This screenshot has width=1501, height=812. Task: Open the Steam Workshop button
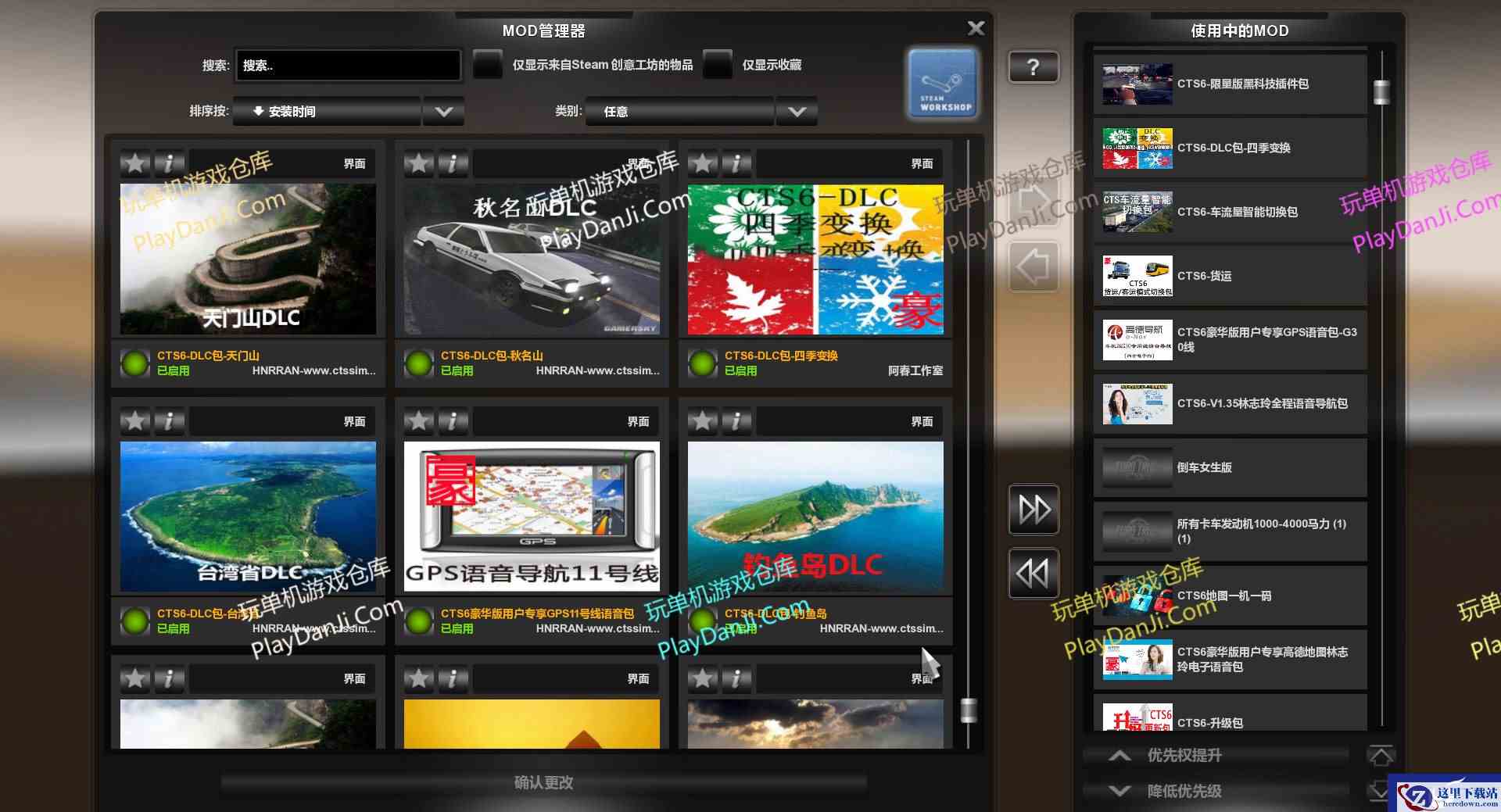tap(943, 84)
